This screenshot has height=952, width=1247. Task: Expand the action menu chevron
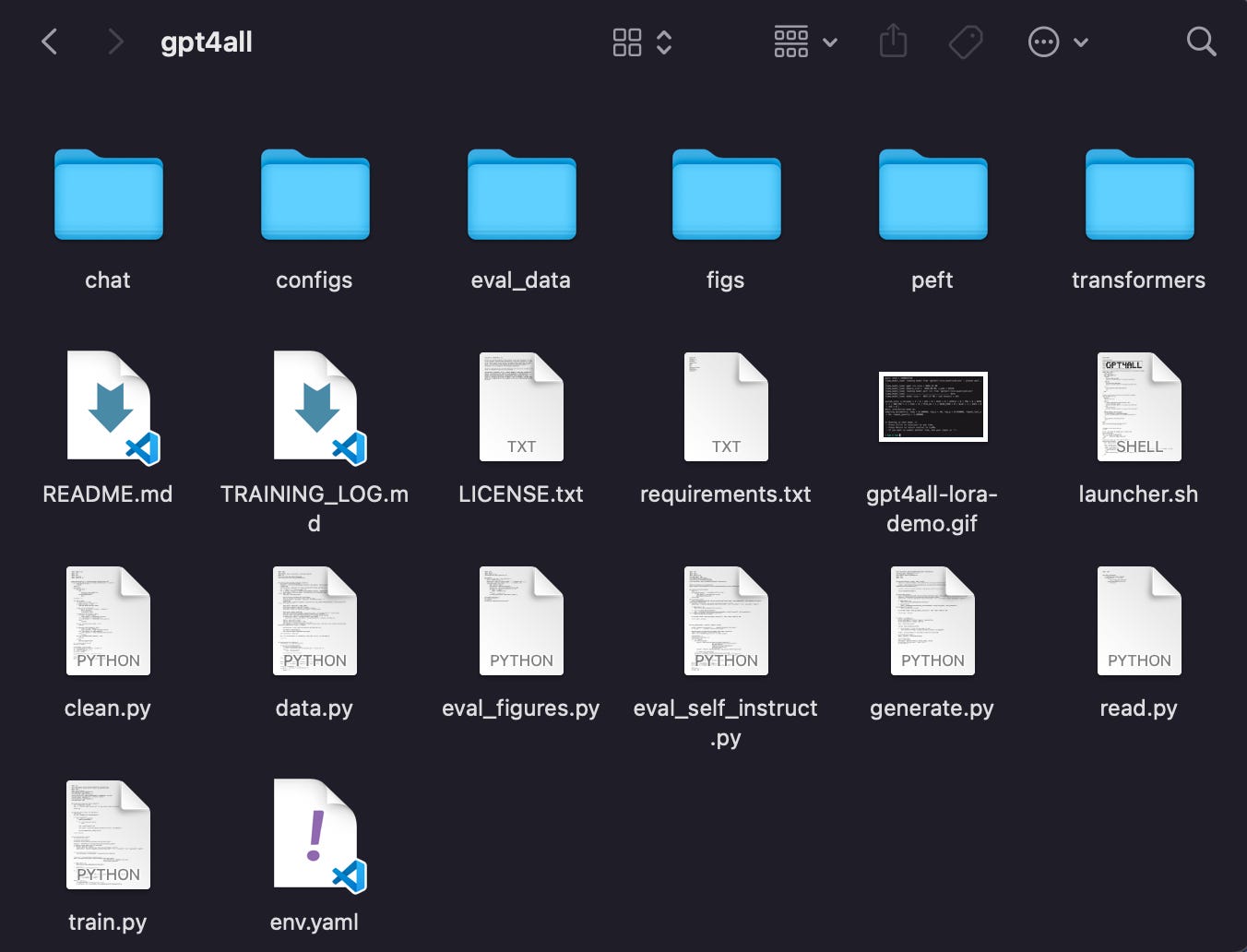click(x=1081, y=42)
